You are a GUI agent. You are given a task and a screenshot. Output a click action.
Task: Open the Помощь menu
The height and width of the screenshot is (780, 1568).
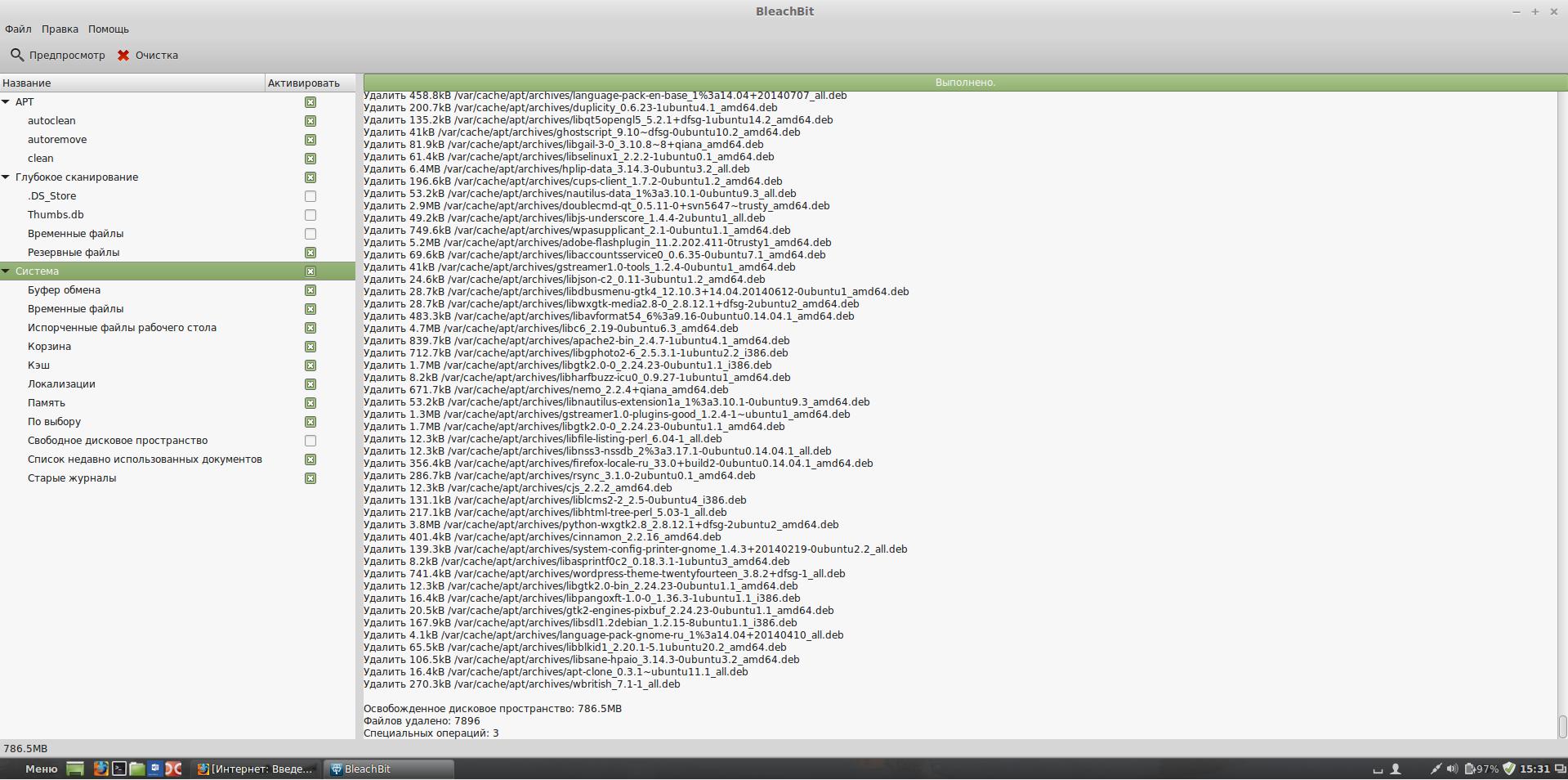click(x=109, y=29)
